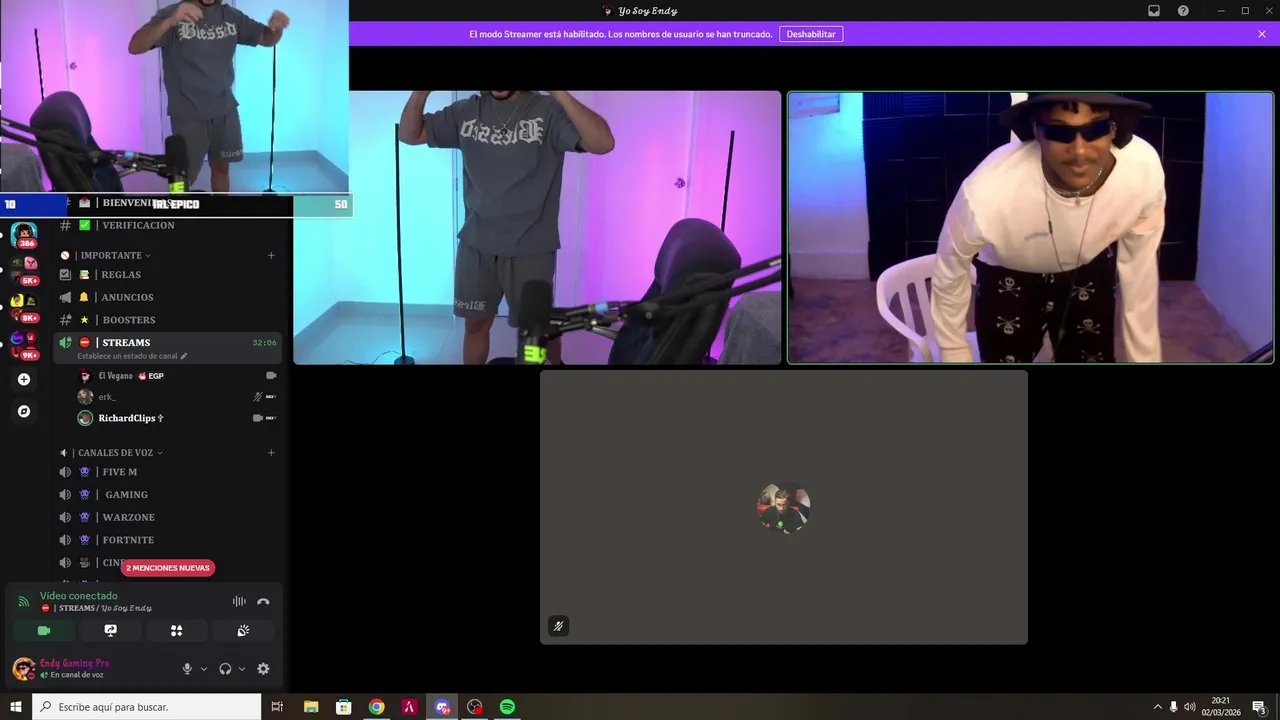Open Task View on taskbar
Image resolution: width=1280 pixels, height=720 pixels.
click(x=277, y=707)
